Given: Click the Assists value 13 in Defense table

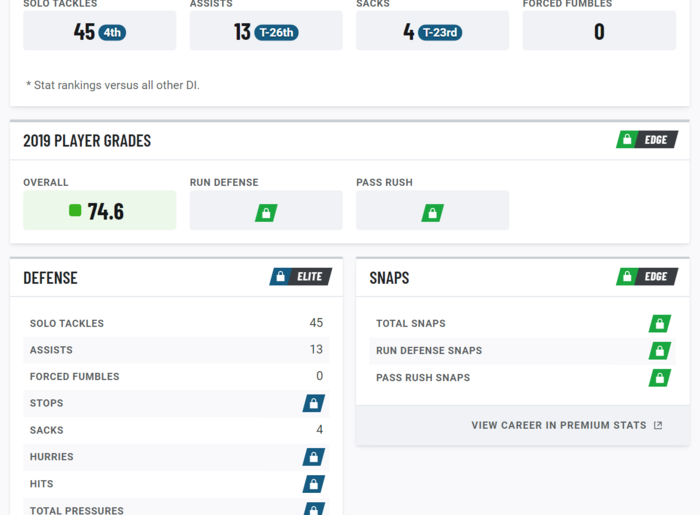Looking at the screenshot, I should point(316,349).
